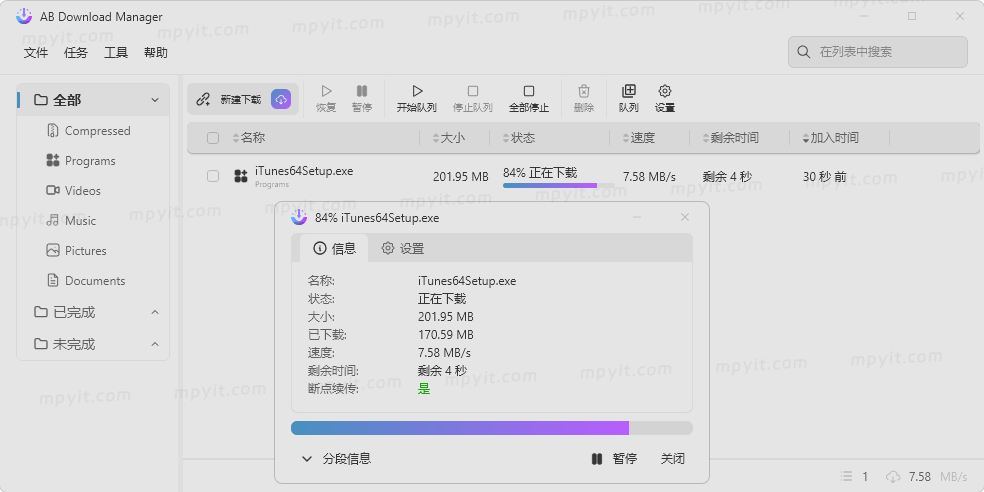This screenshot has height=492, width=984.
Task: Sort by 名称 column header
Action: click(249, 138)
